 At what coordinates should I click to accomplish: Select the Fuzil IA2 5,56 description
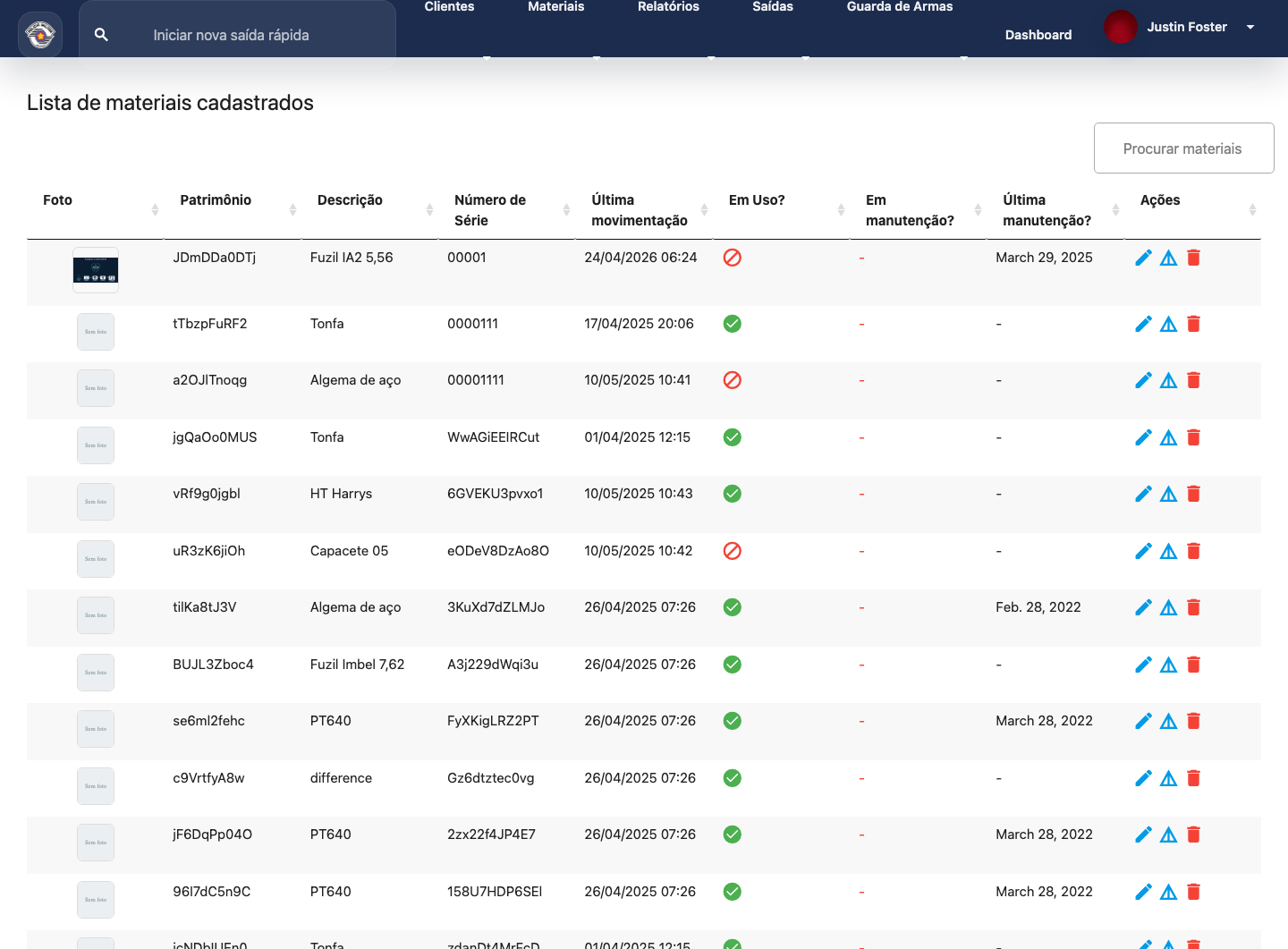coord(352,258)
